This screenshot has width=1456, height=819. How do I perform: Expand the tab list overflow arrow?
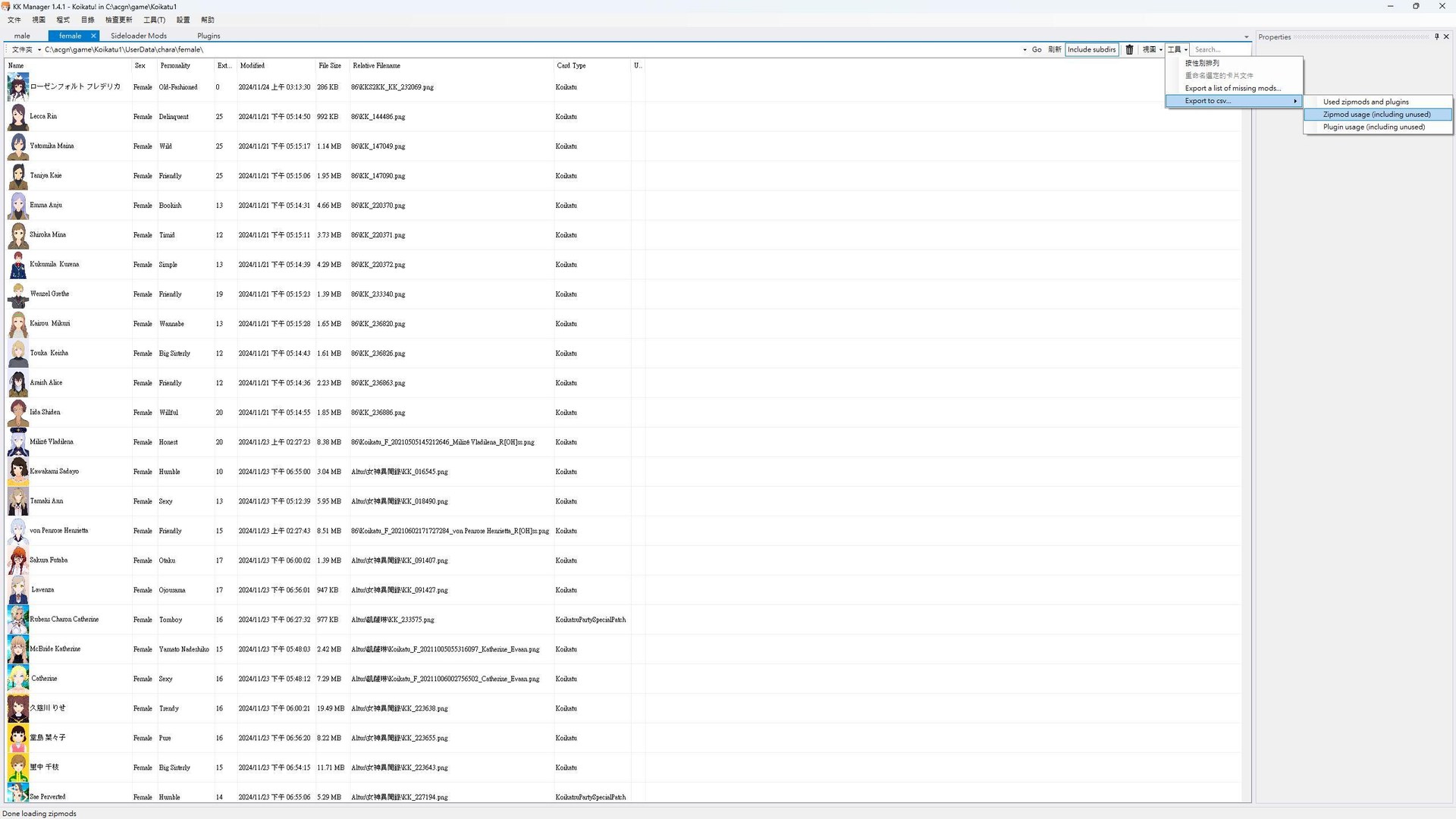[1246, 37]
